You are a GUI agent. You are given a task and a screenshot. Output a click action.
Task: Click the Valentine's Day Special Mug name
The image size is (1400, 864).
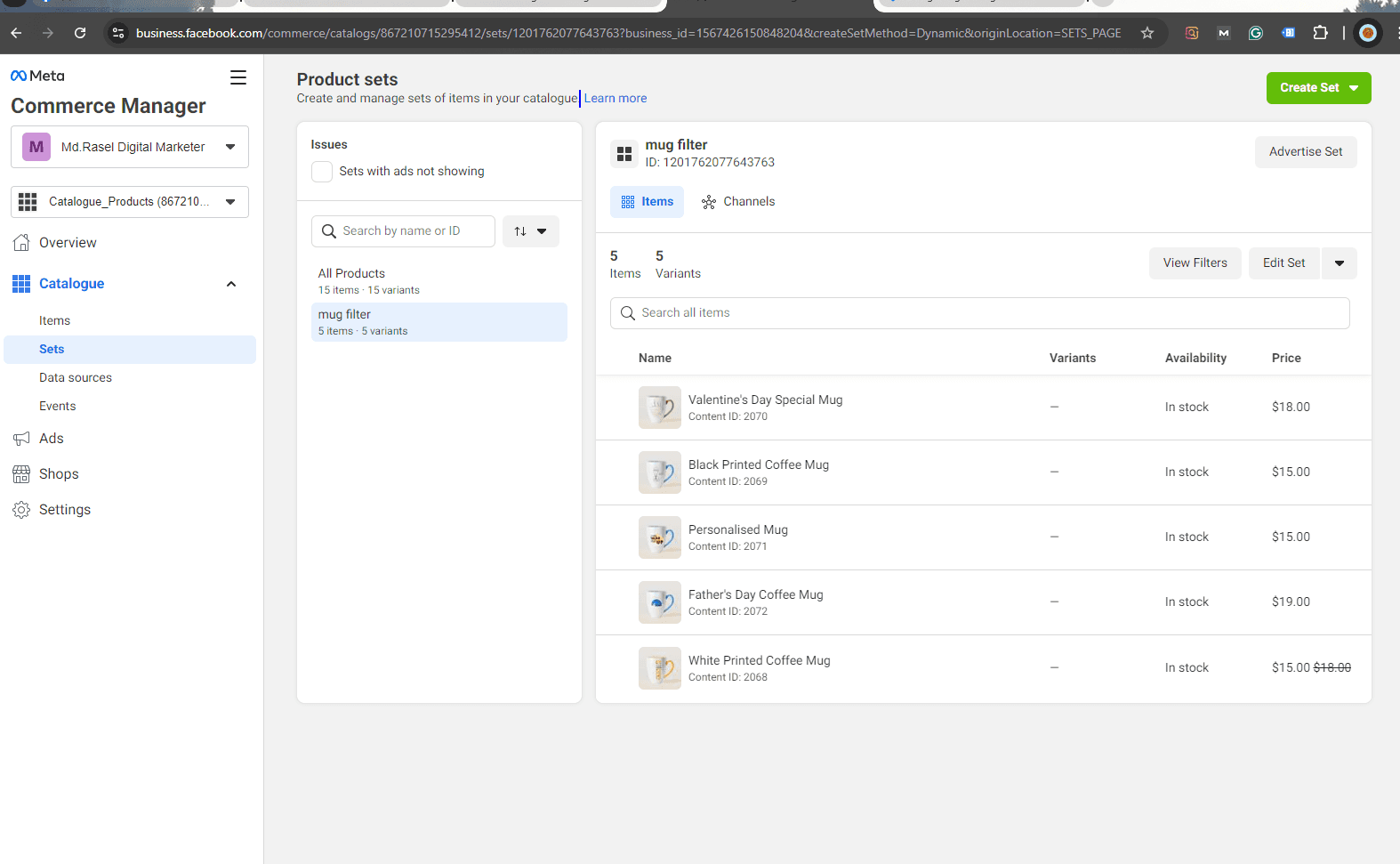[765, 400]
